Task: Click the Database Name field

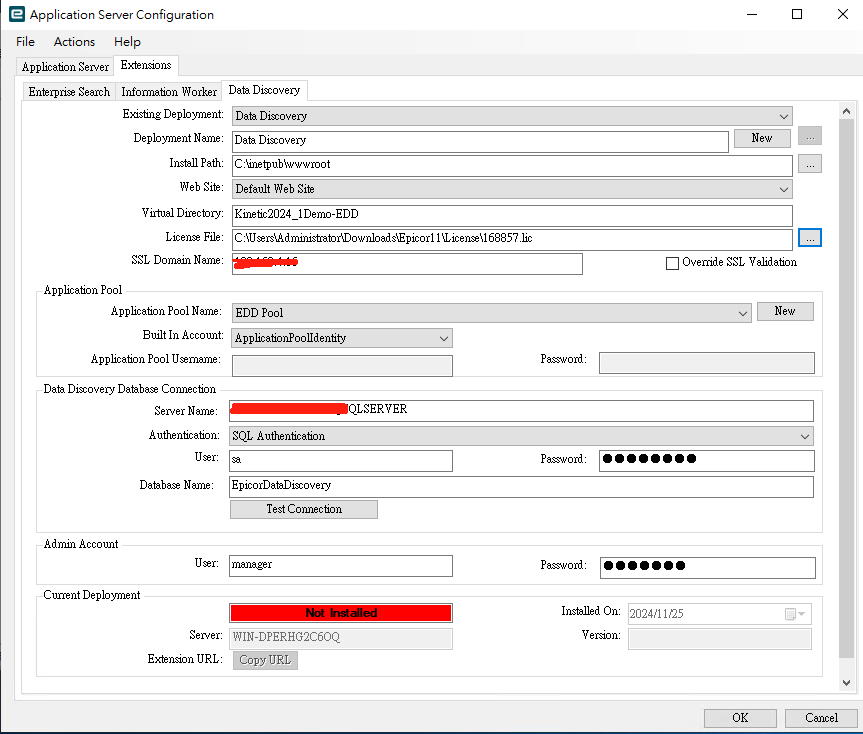Action: click(521, 487)
